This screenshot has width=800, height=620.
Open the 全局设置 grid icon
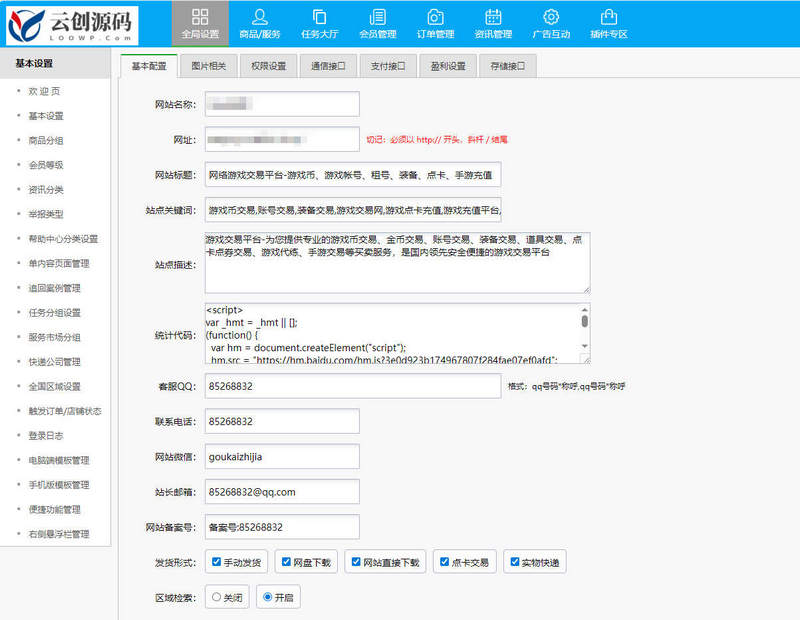(x=200, y=17)
